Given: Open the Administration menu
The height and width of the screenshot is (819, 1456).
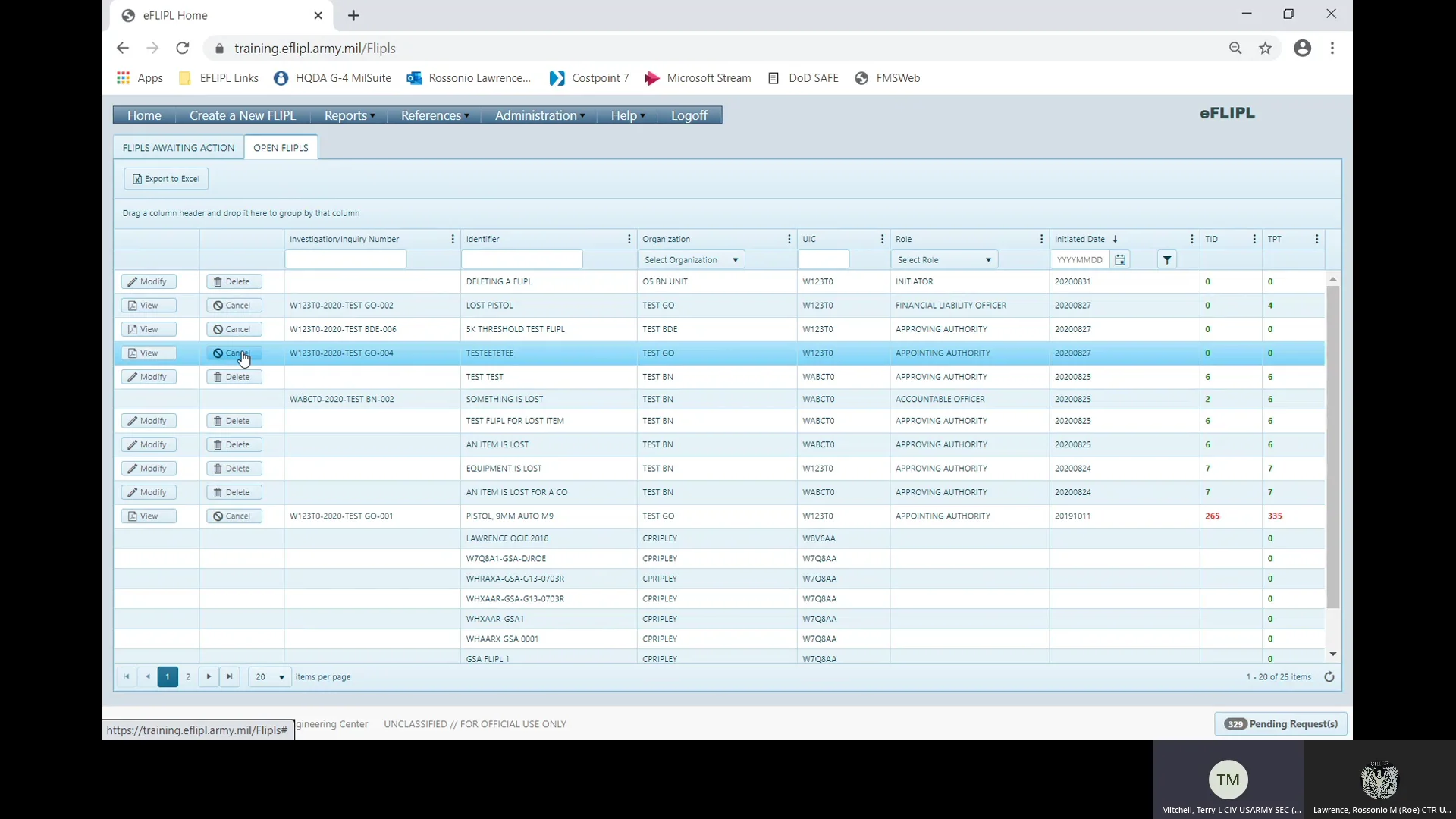Looking at the screenshot, I should tap(538, 115).
